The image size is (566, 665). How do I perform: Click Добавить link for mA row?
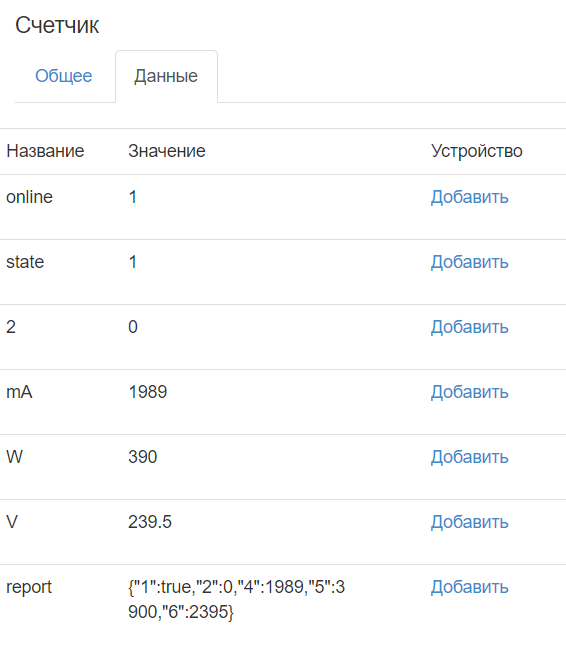click(x=469, y=392)
